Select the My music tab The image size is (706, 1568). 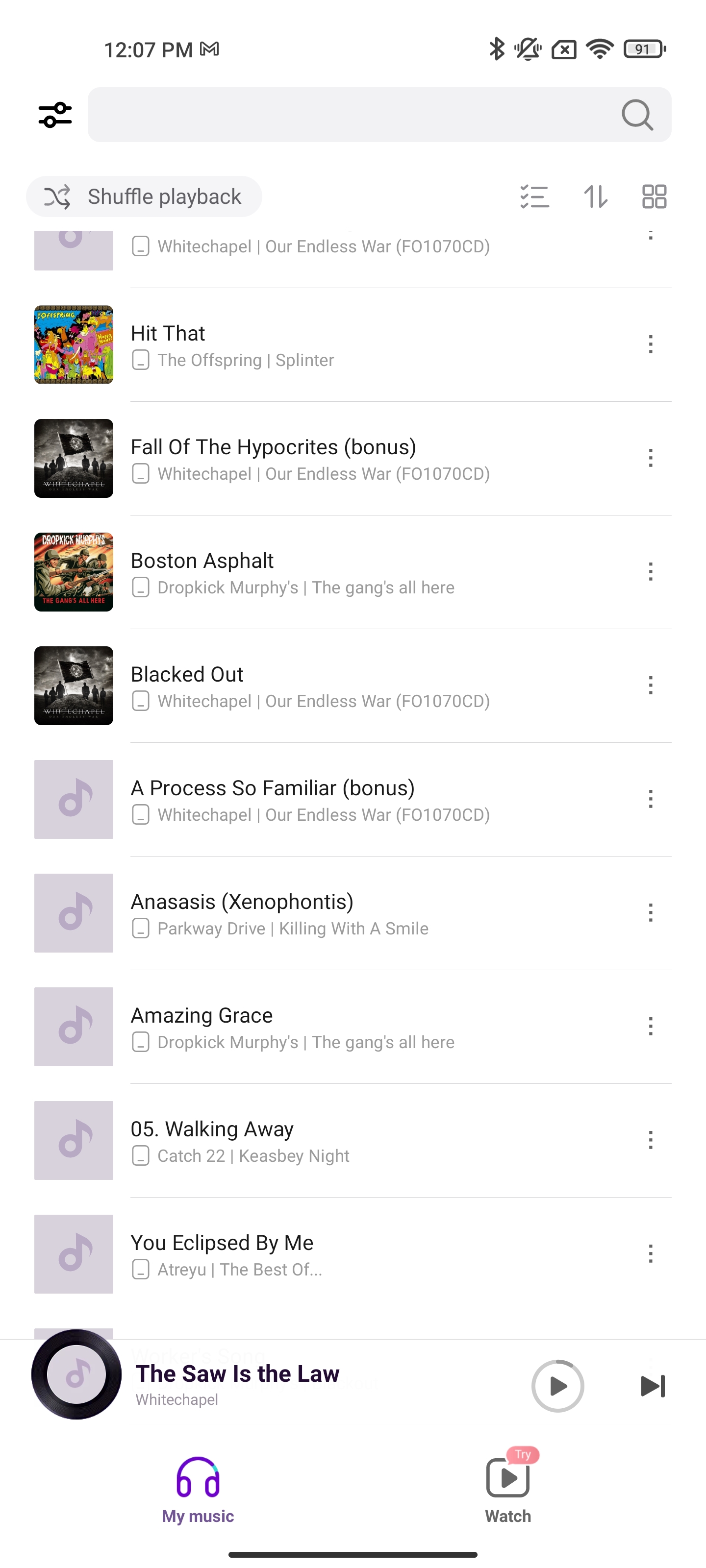[x=198, y=1489]
